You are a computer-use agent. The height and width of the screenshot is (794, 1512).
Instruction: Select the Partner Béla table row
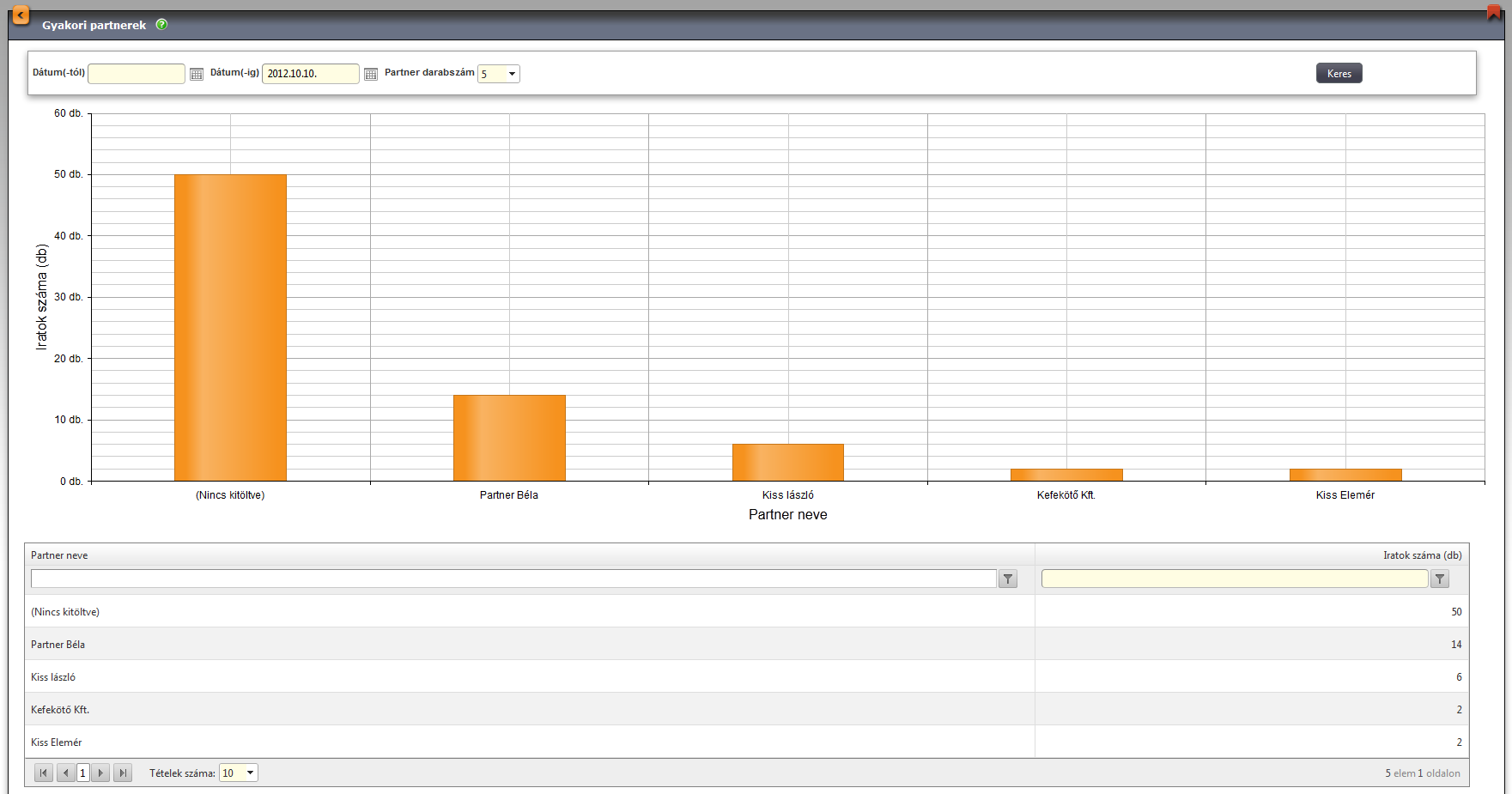click(x=746, y=645)
